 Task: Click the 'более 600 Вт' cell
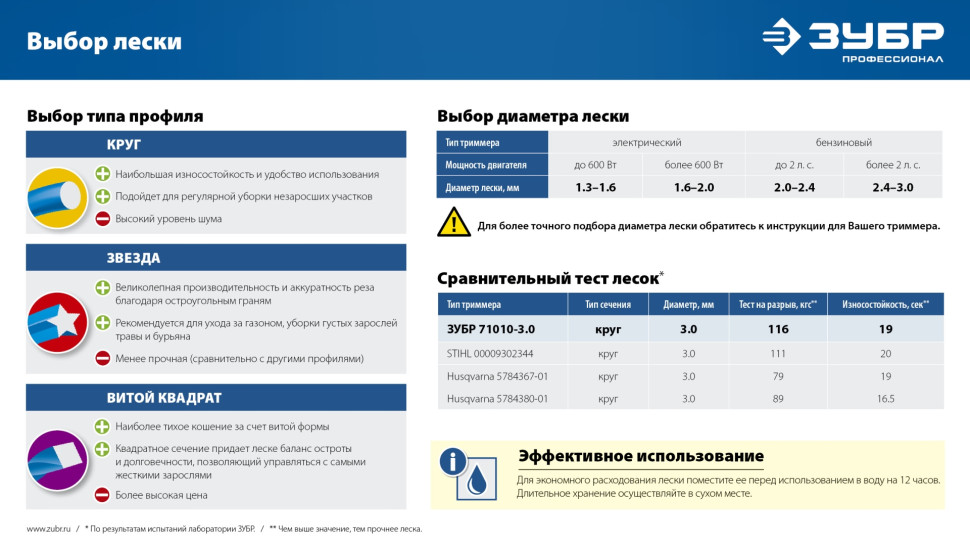click(694, 164)
